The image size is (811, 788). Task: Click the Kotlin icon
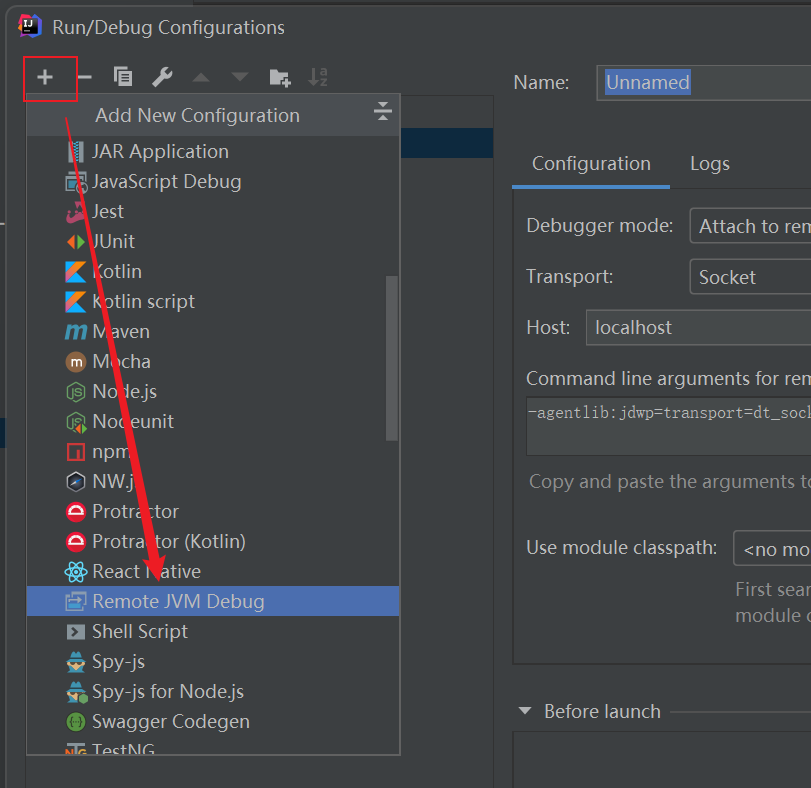76,272
